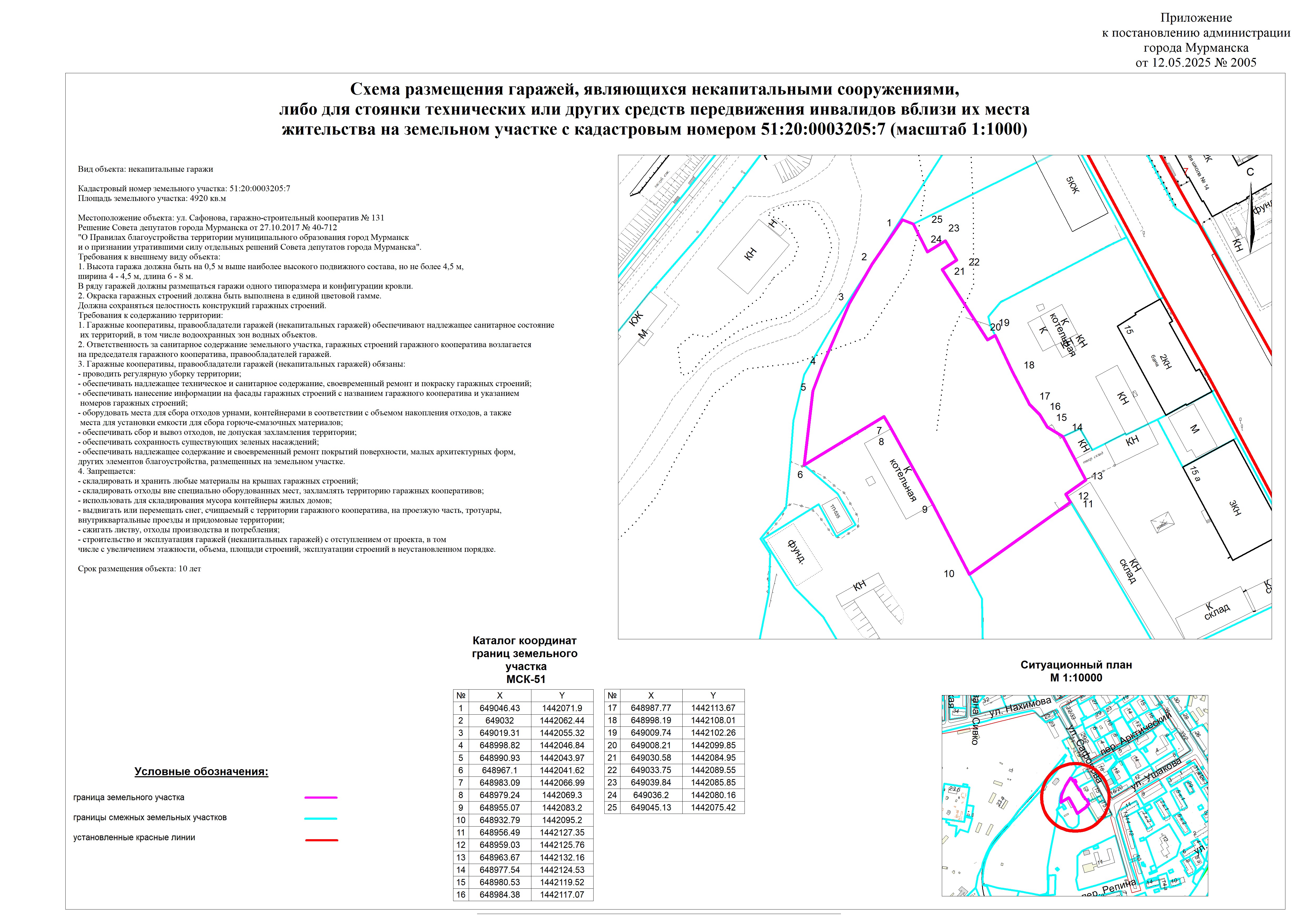The image size is (1307, 924).
Task: Click the 'Условные обозначения' legend heading
Action: click(x=201, y=771)
